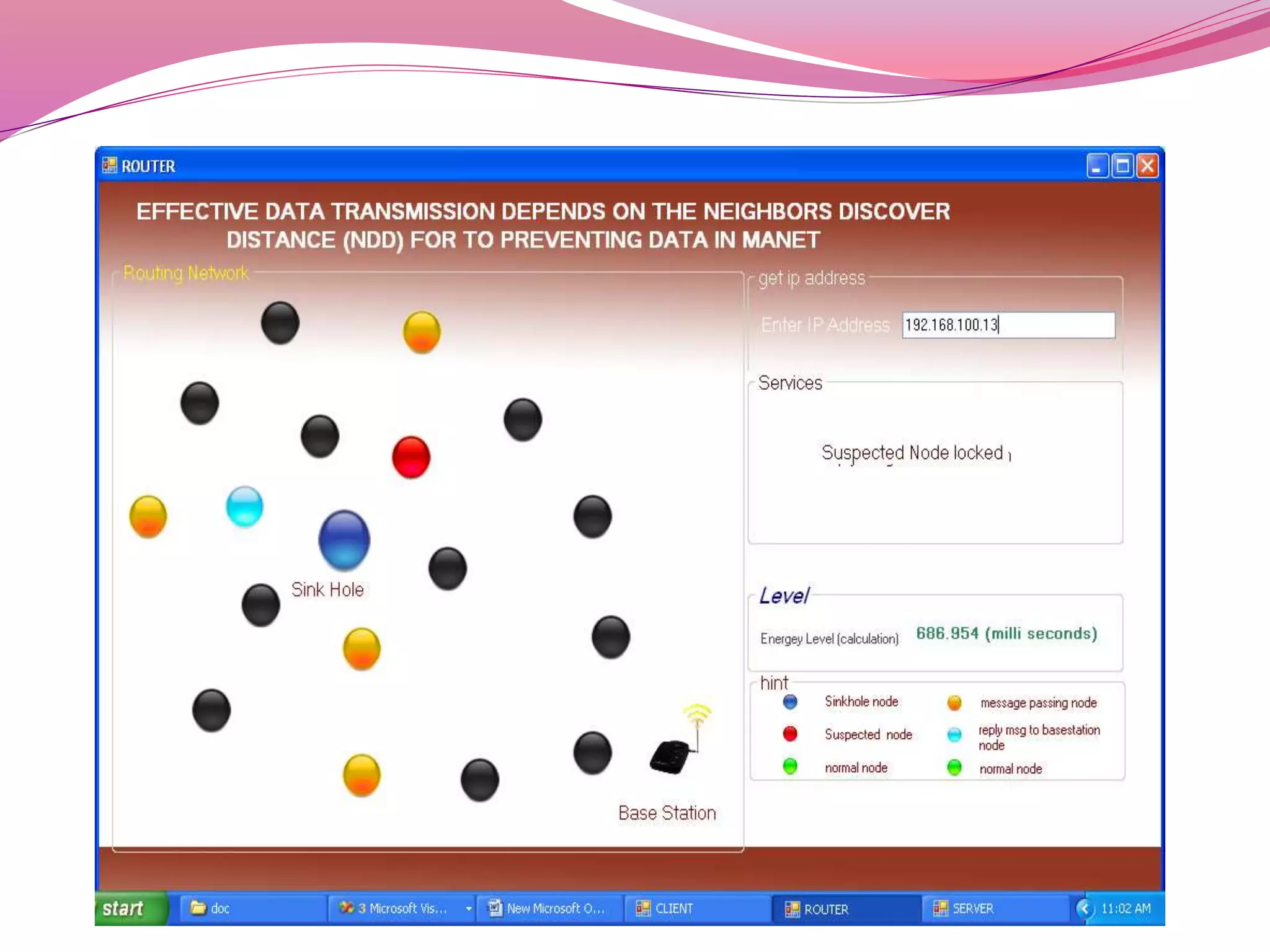Click the ROUTER window title bar icon
The height and width of the screenshot is (952, 1270).
[110, 165]
